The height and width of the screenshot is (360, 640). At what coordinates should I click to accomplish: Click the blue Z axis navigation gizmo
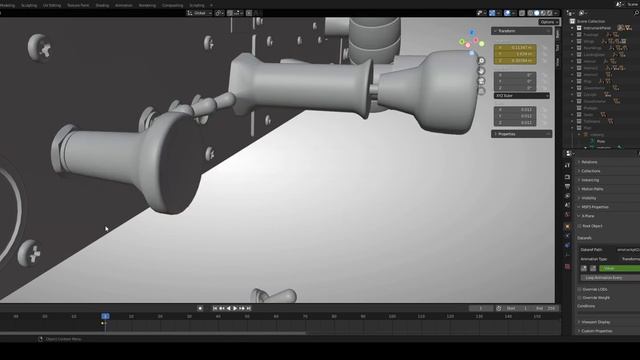pyautogui.click(x=472, y=33)
